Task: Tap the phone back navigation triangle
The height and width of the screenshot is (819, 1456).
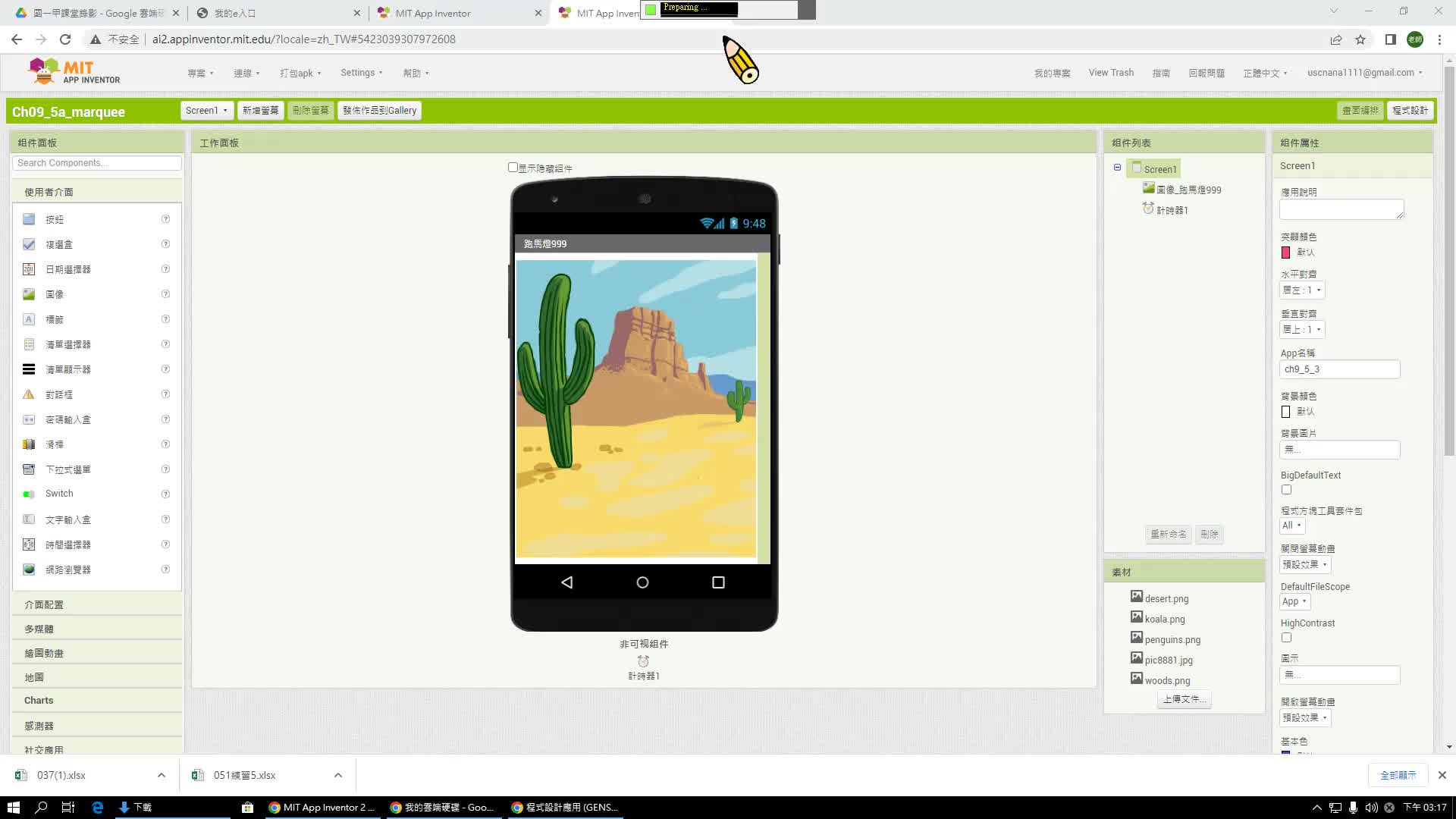Action: click(566, 582)
